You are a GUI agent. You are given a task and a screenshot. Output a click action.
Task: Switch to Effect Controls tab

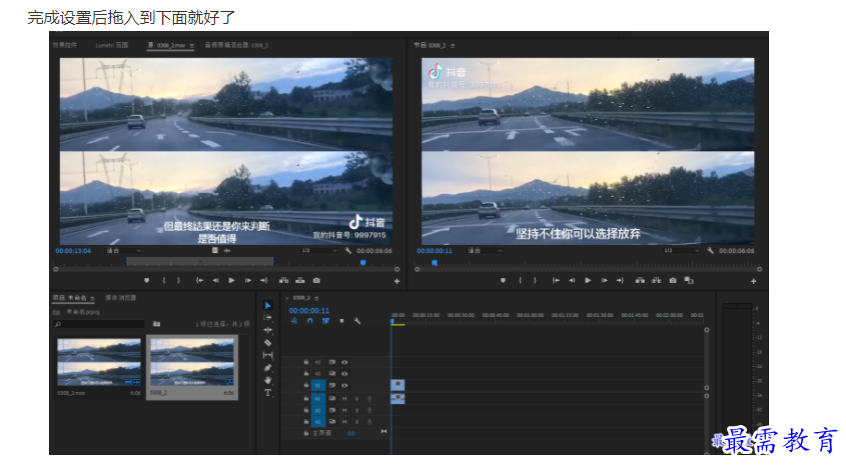tap(65, 45)
